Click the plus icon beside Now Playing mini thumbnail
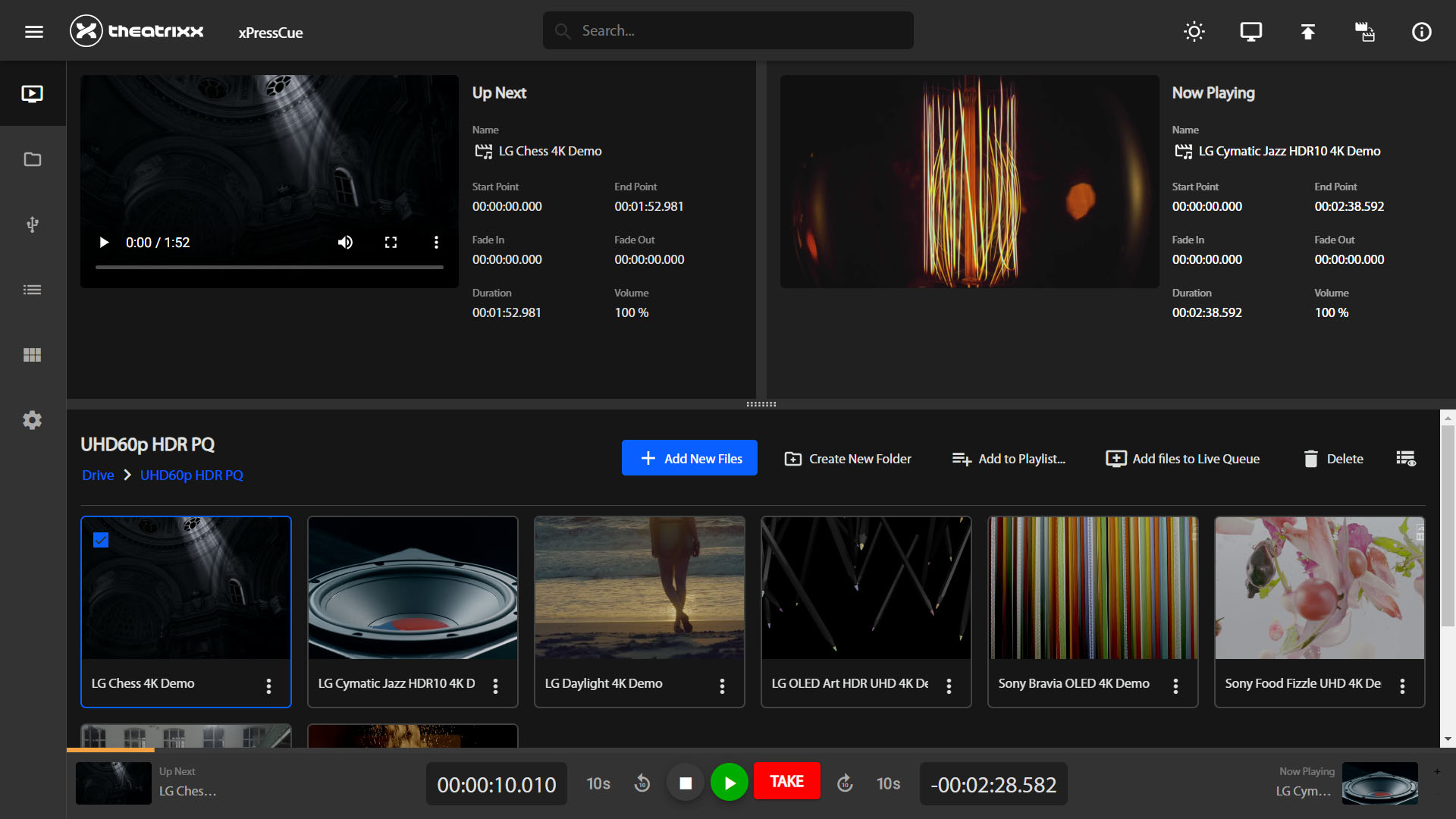 (x=1437, y=772)
